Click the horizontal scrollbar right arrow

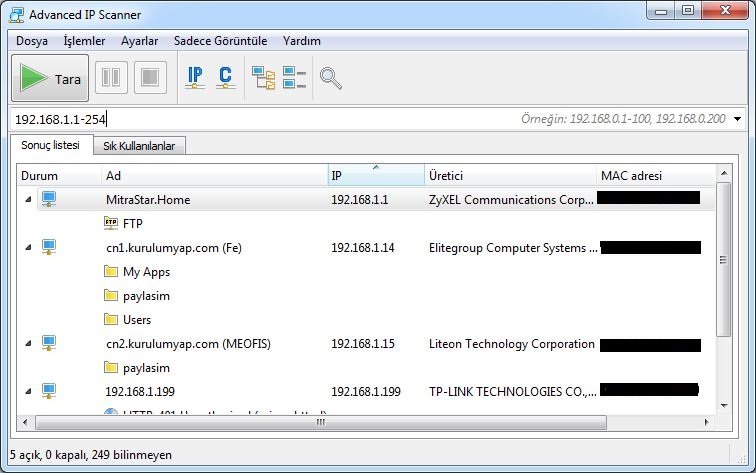707,422
